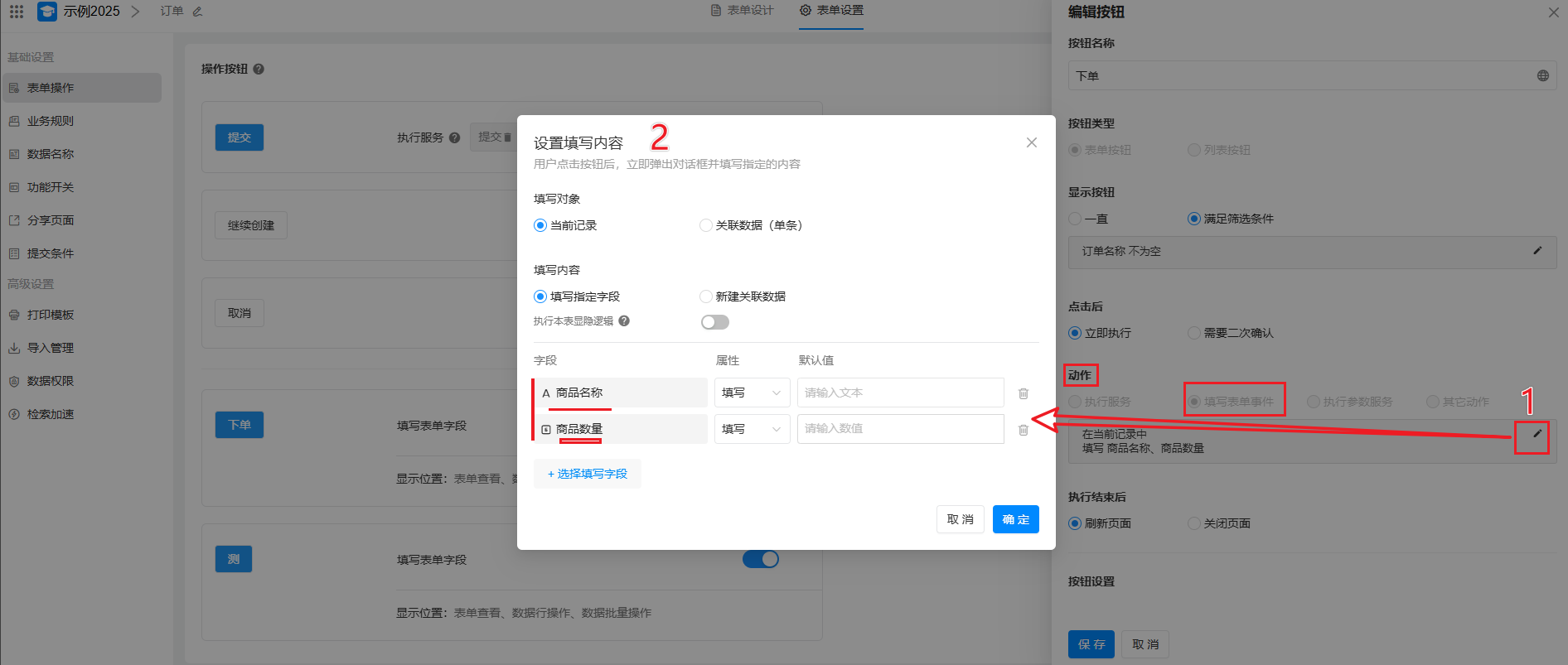Click help icon beside 执行本表显隐逻辑
Image resolution: width=1568 pixels, height=665 pixels.
click(x=624, y=321)
